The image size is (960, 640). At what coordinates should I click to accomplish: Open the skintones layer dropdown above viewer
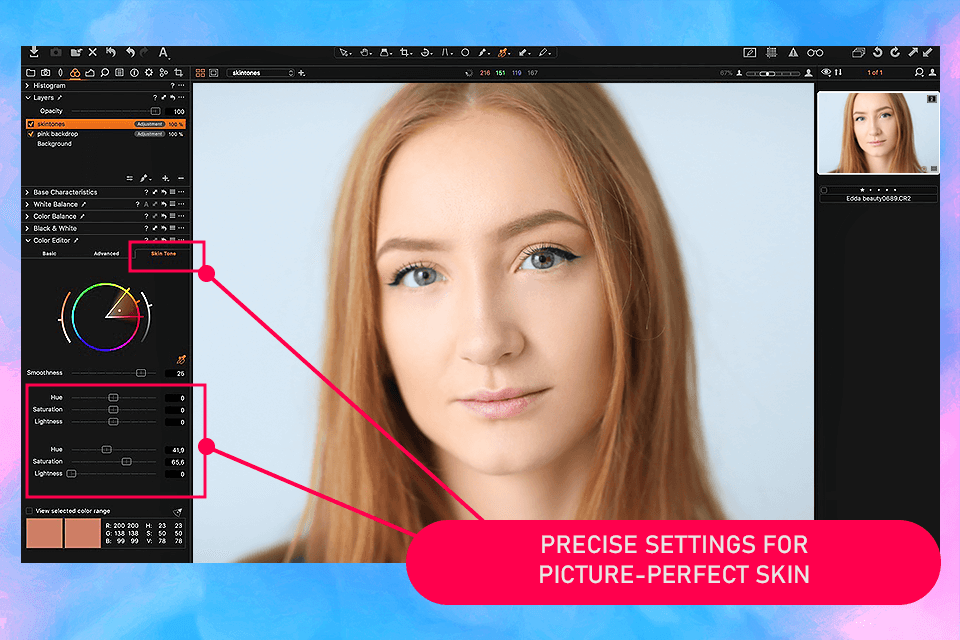coord(261,73)
